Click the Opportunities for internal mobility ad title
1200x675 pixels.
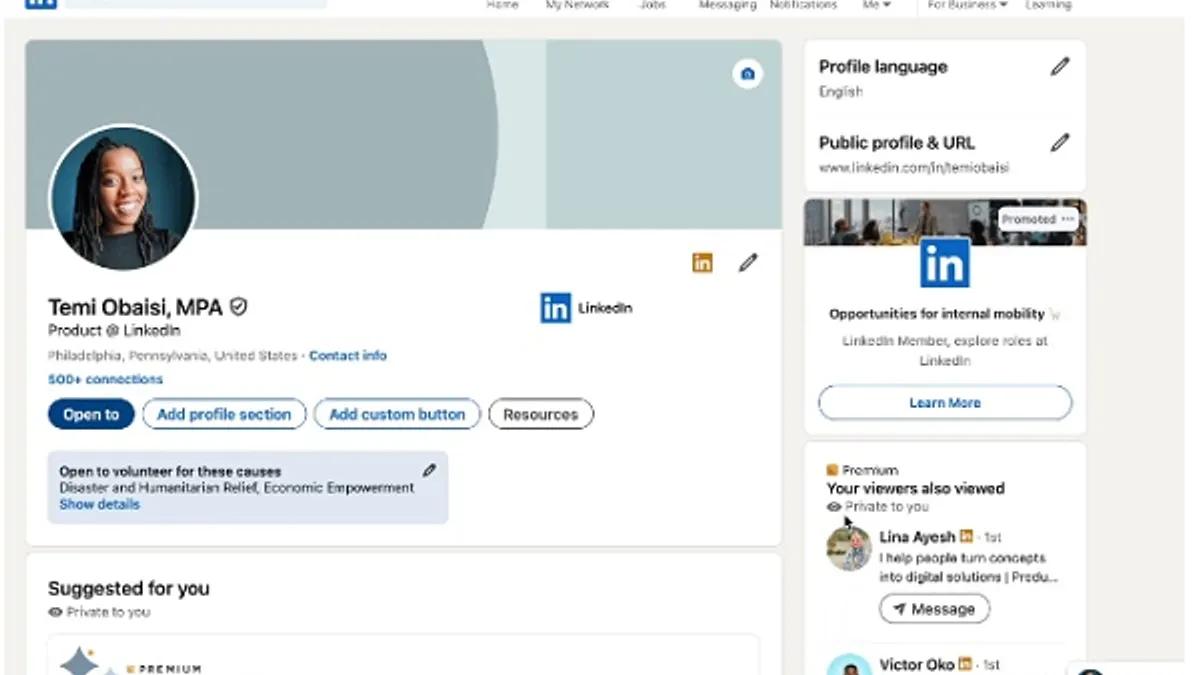click(936, 314)
